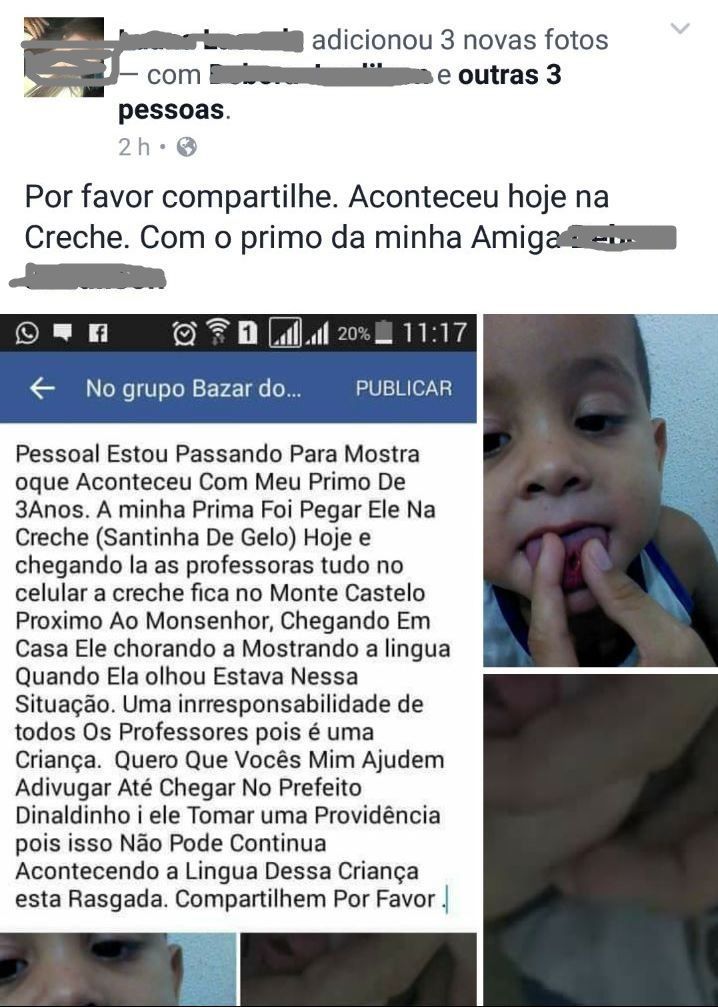Open the bottom-left partial face photo
The image size is (718, 1007).
click(118, 970)
